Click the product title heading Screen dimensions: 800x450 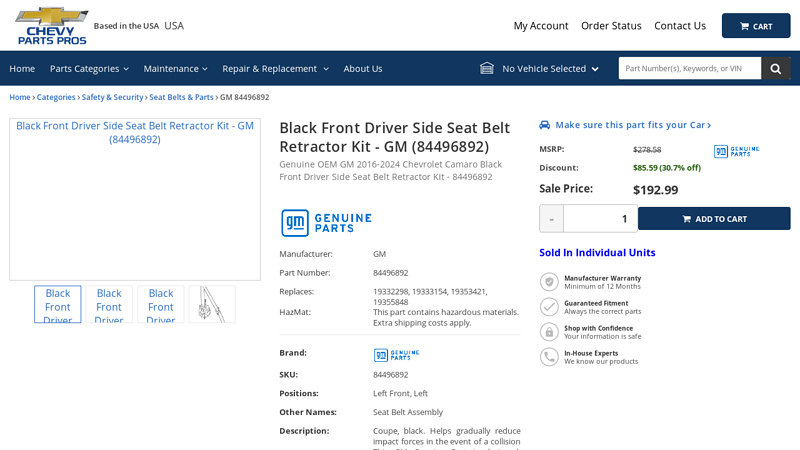pyautogui.click(x=395, y=137)
